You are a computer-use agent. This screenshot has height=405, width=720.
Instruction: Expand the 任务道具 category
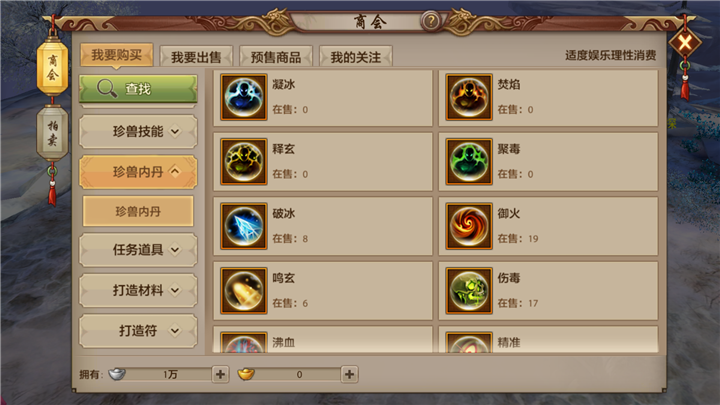138,250
